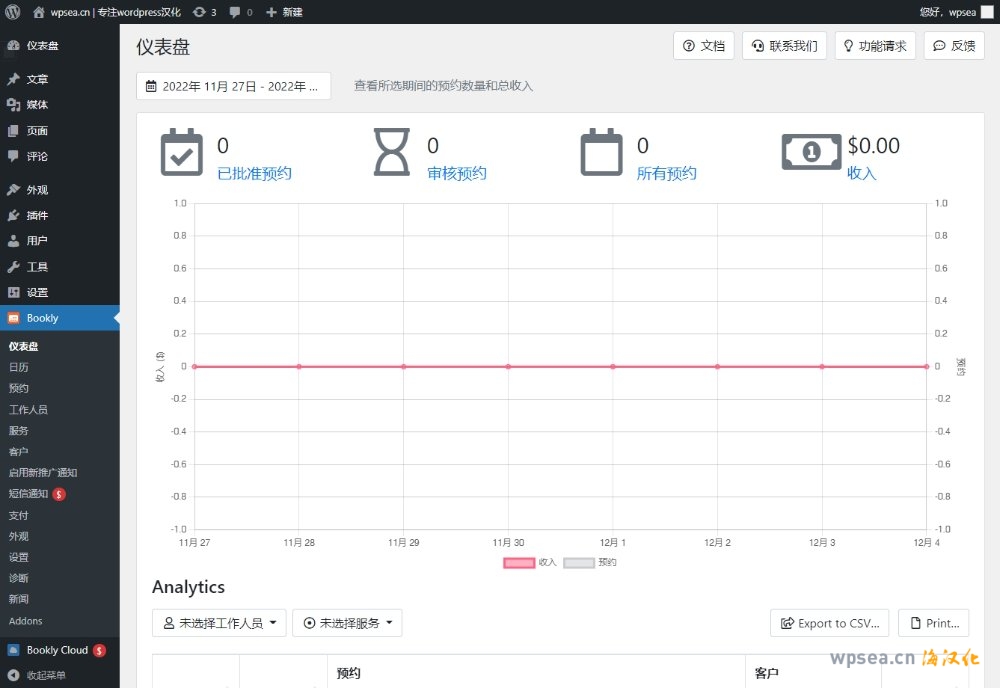Open 日历 in the Bookly submenu
1000x688 pixels.
point(19,367)
